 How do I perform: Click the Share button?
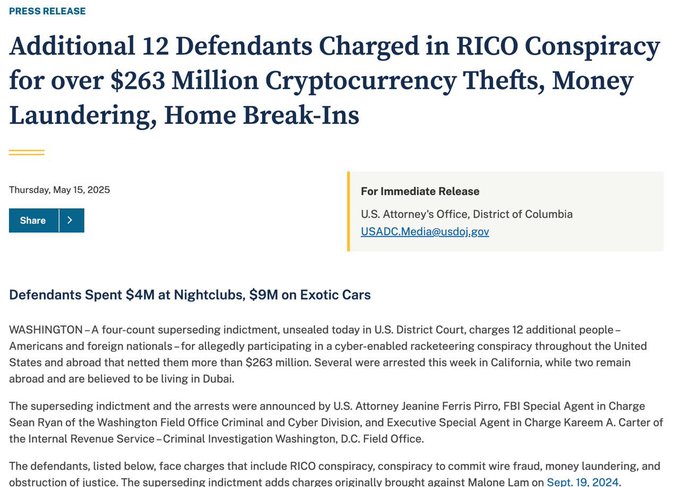coord(33,220)
